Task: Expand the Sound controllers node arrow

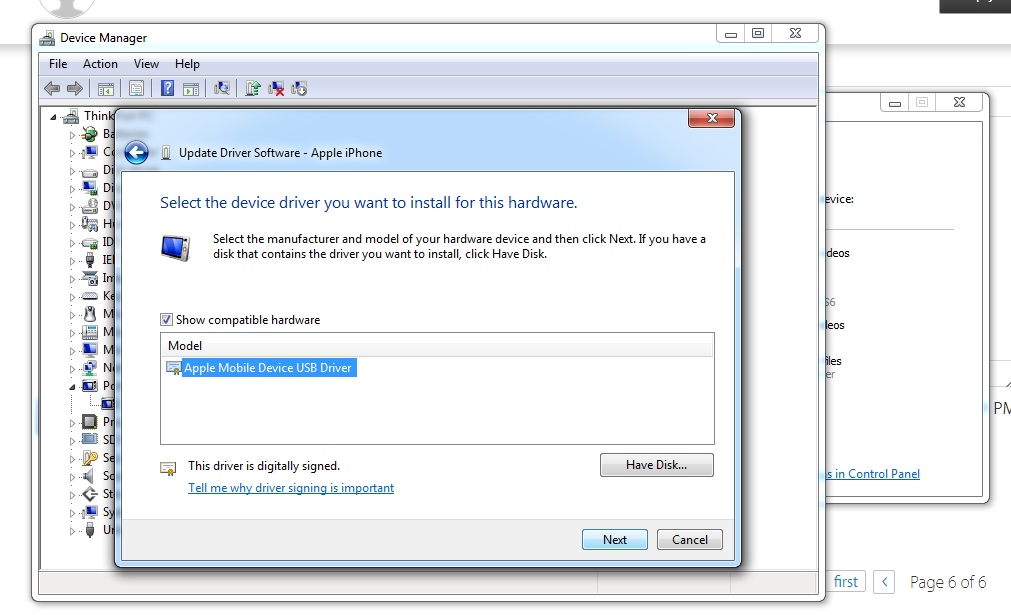Action: (72, 477)
